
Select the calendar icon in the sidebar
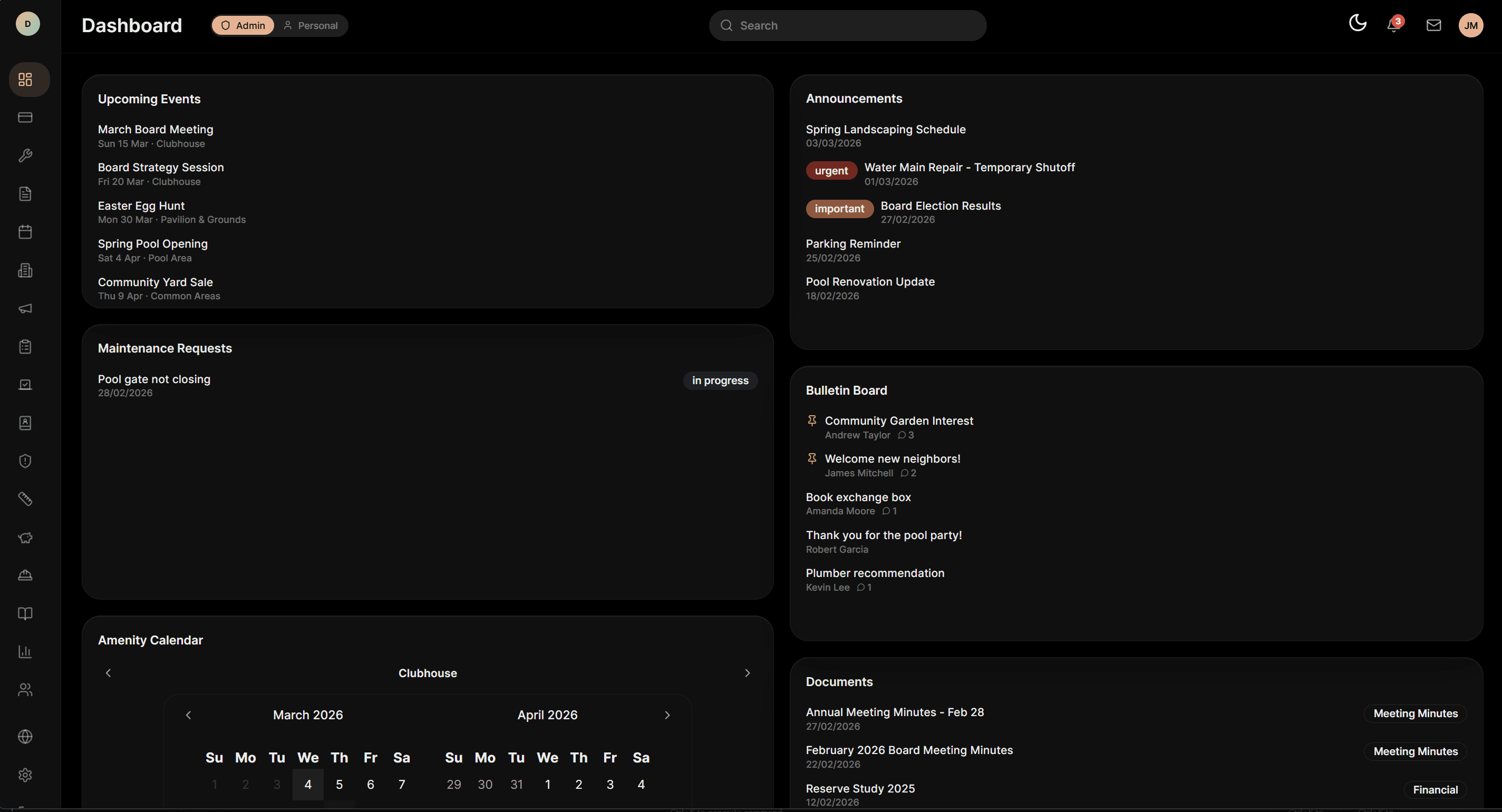(x=26, y=231)
